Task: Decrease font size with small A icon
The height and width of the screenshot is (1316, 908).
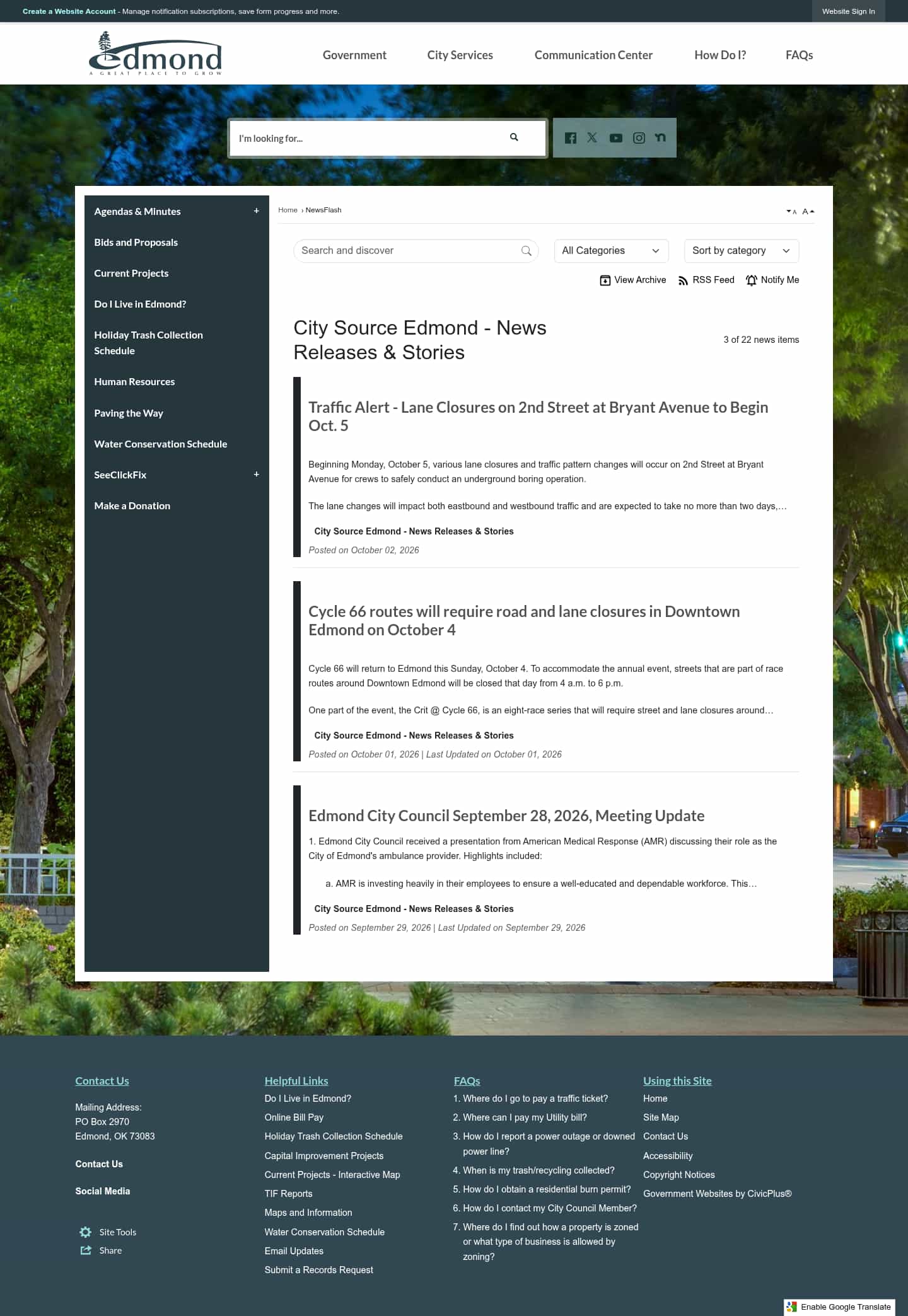Action: 791,212
